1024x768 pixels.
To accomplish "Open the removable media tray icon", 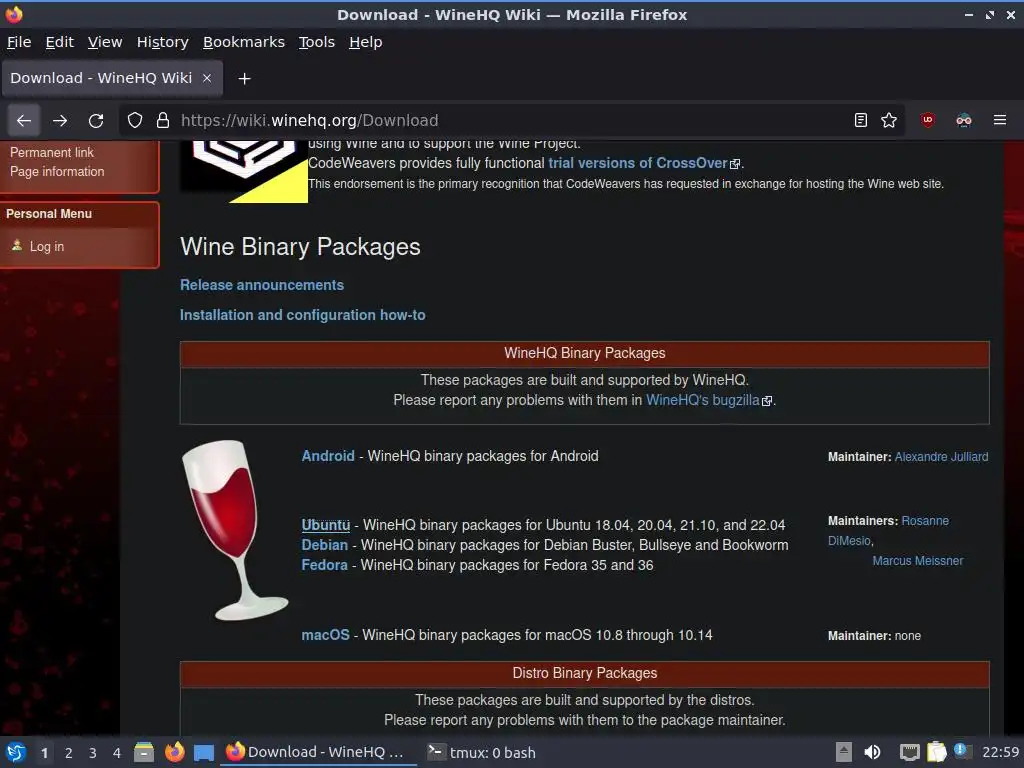I will pyautogui.click(x=843, y=752).
